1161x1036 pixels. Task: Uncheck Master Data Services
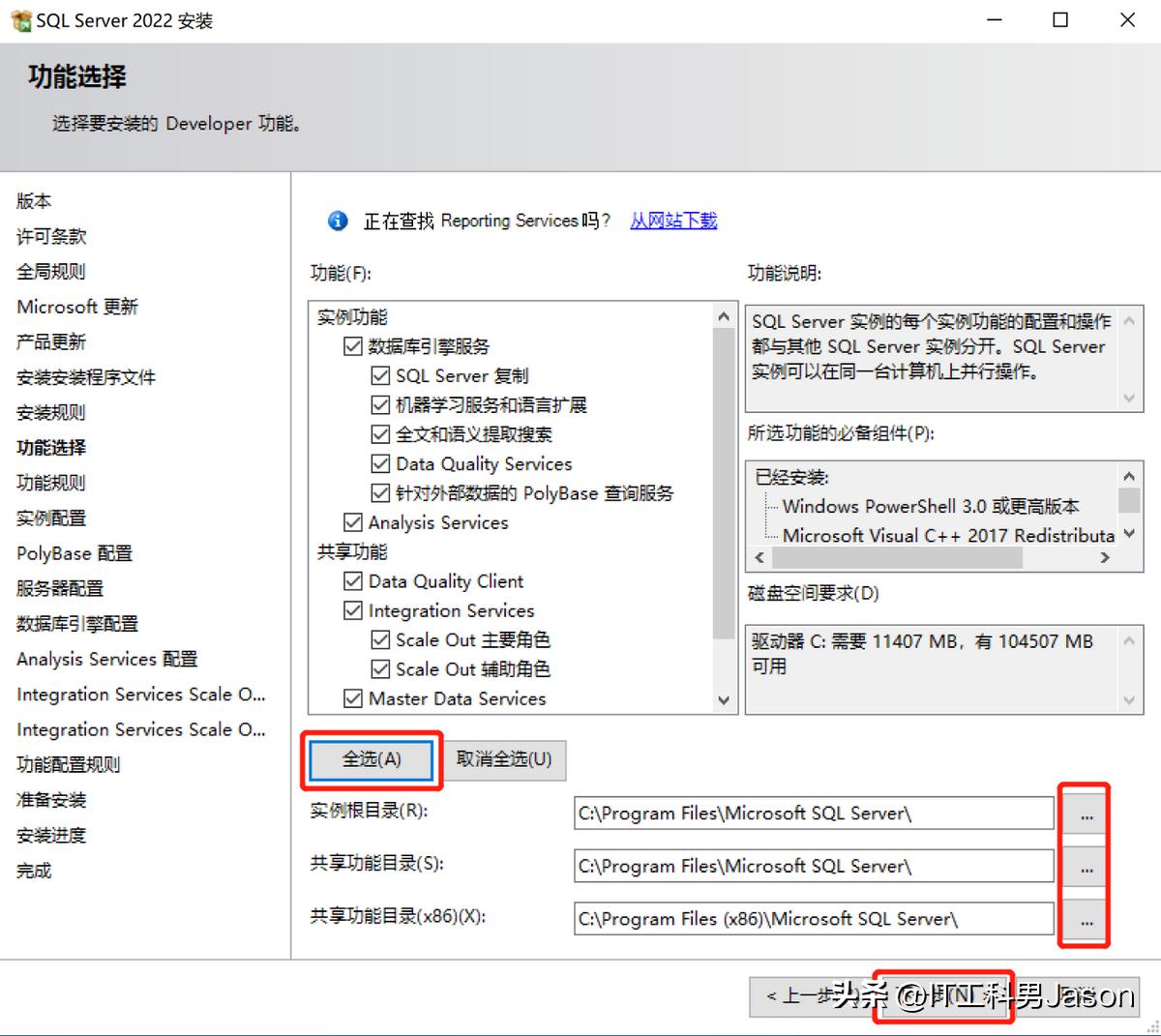click(354, 698)
